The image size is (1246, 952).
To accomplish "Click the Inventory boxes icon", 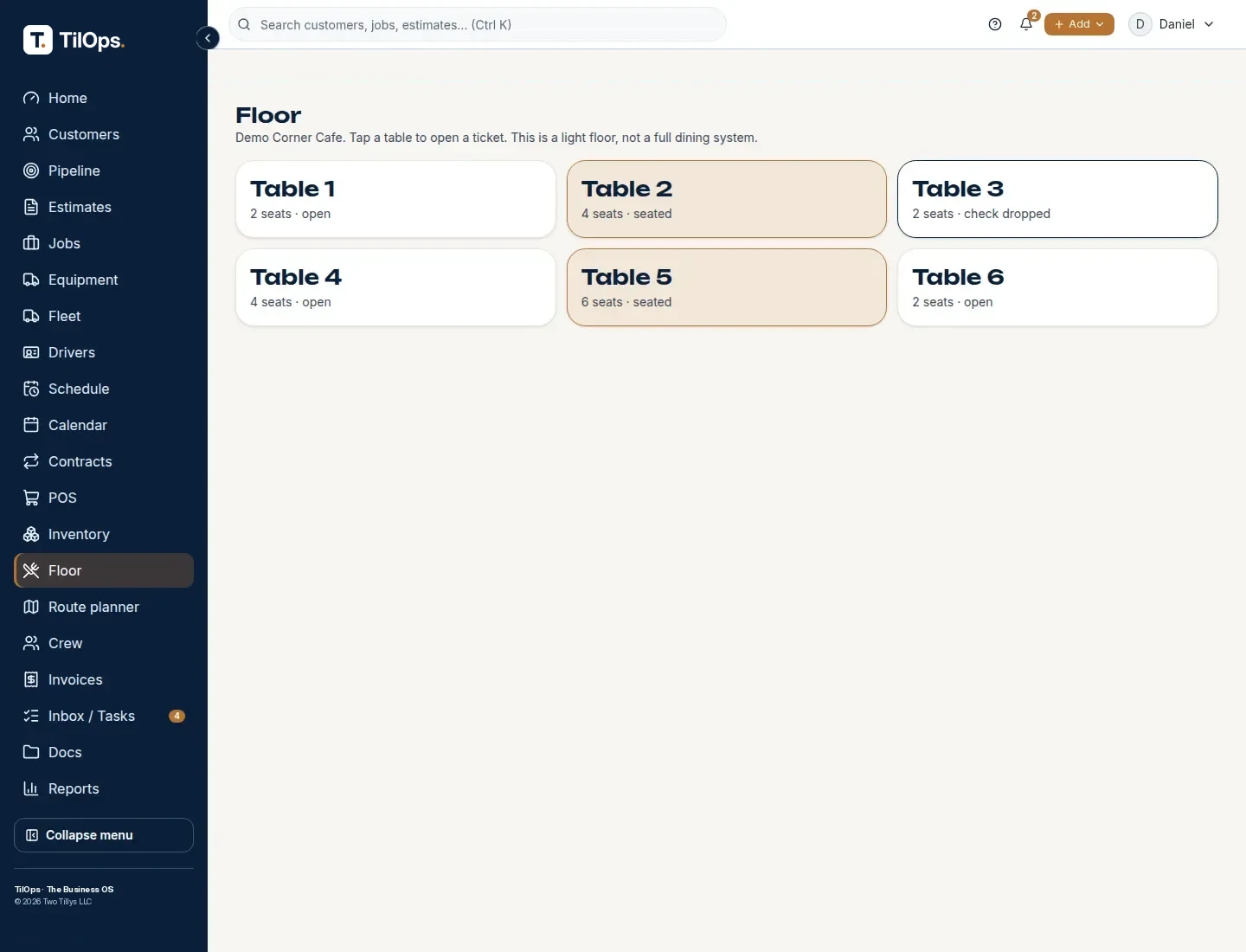I will pos(31,534).
